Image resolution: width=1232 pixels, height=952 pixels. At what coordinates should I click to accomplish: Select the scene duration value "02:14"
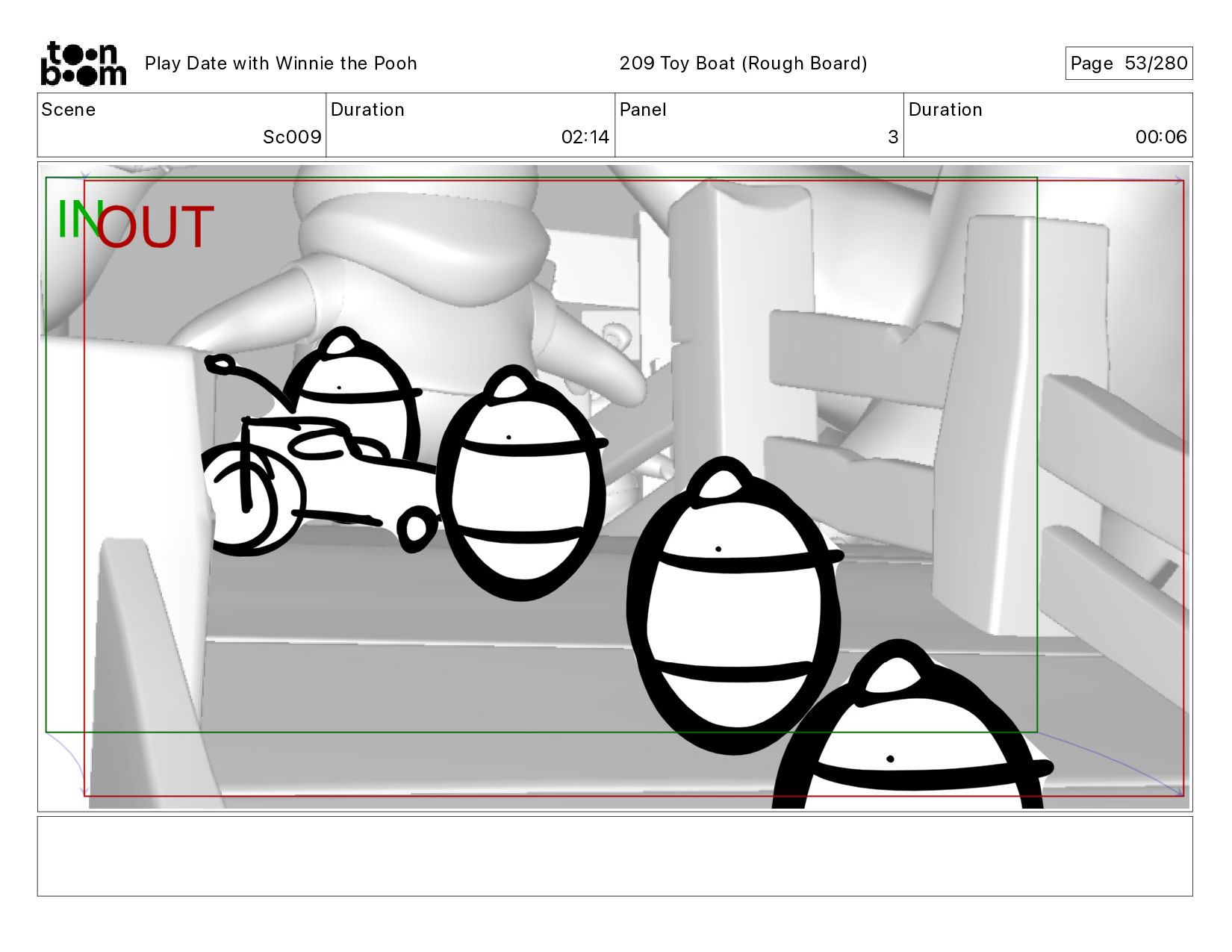(x=585, y=137)
